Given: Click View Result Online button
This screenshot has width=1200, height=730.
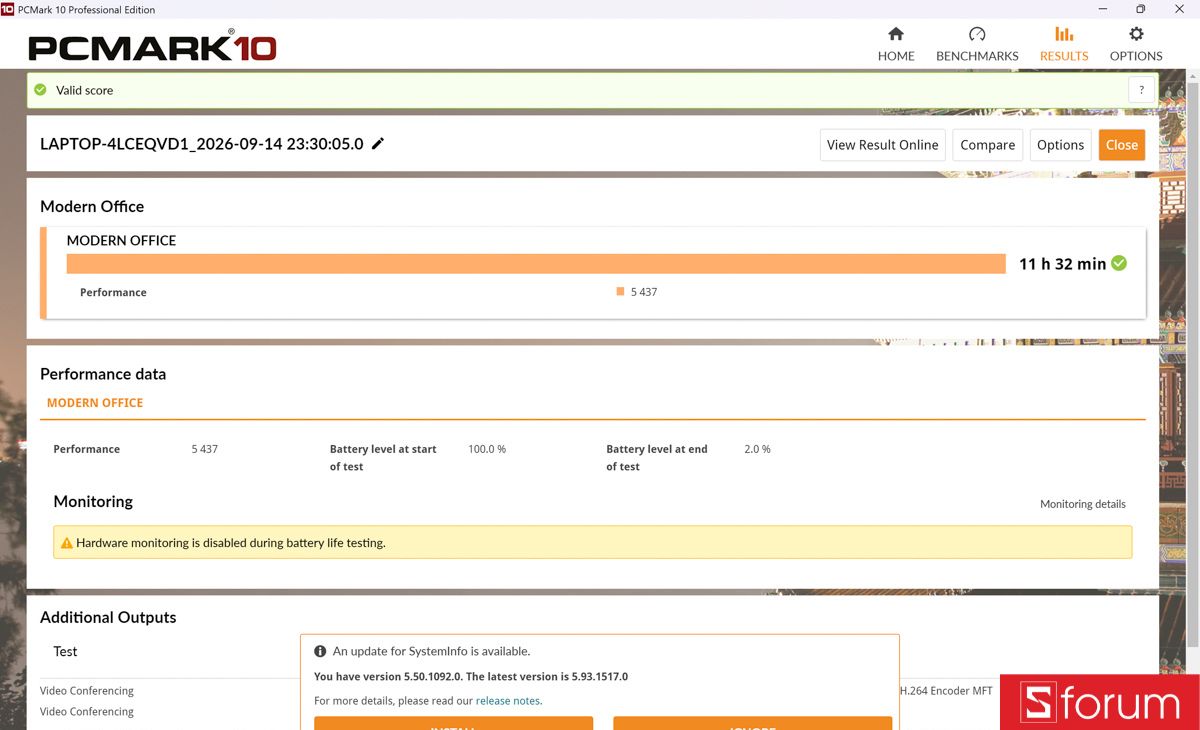Looking at the screenshot, I should tap(883, 145).
